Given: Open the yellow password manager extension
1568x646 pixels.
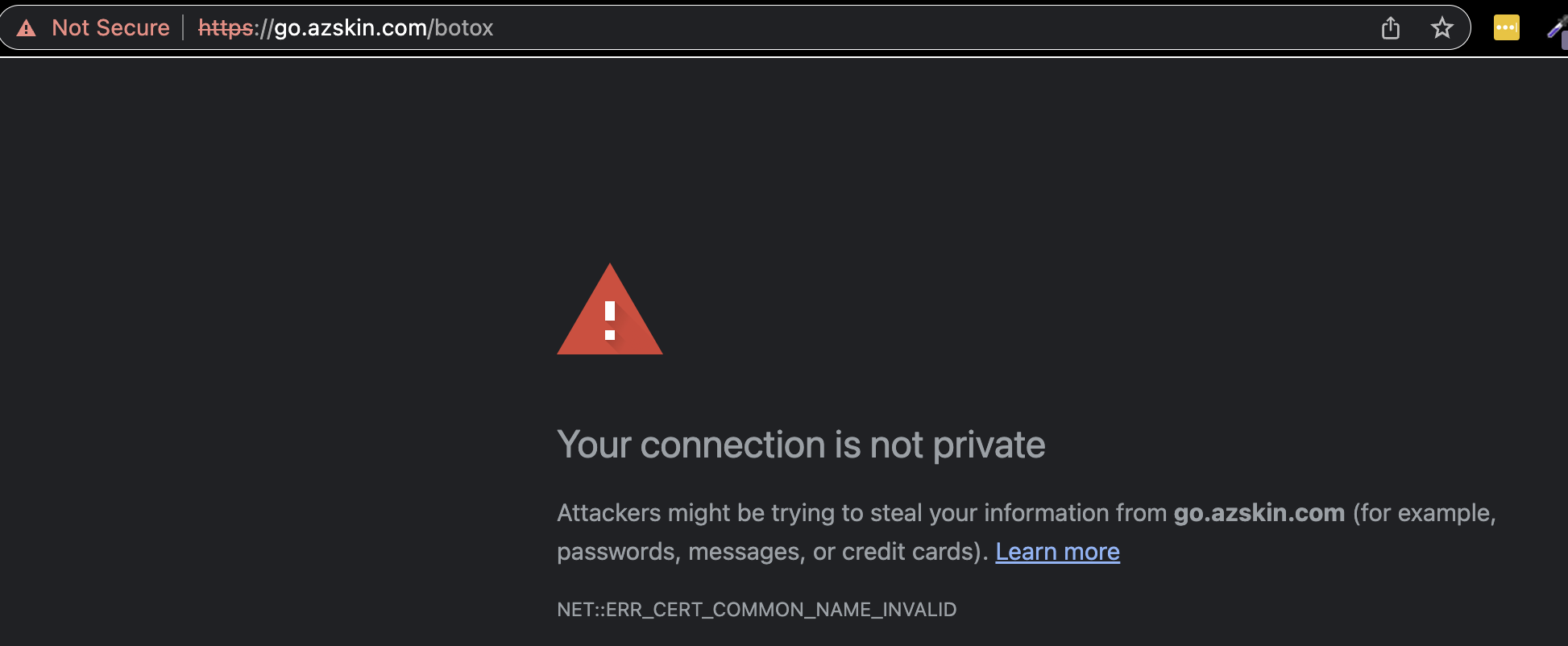Looking at the screenshot, I should [x=1507, y=27].
